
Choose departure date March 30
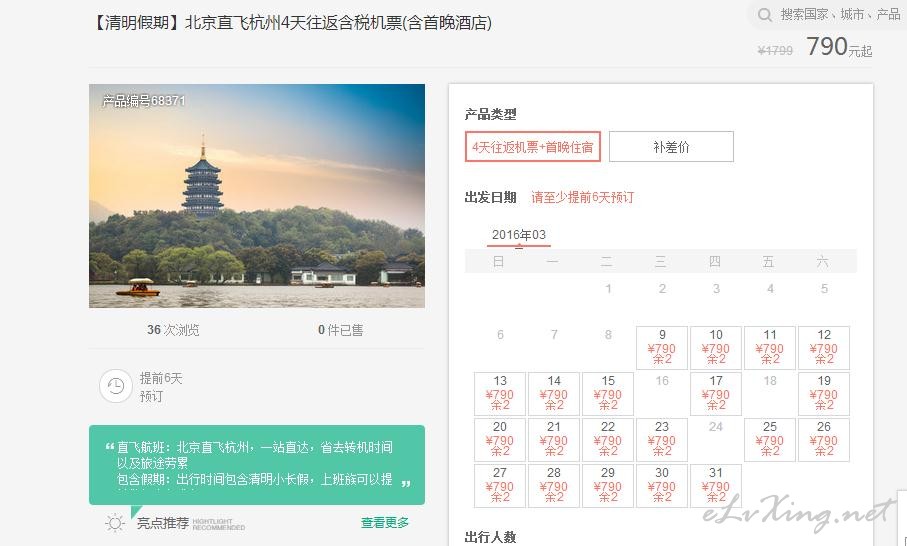(x=662, y=486)
